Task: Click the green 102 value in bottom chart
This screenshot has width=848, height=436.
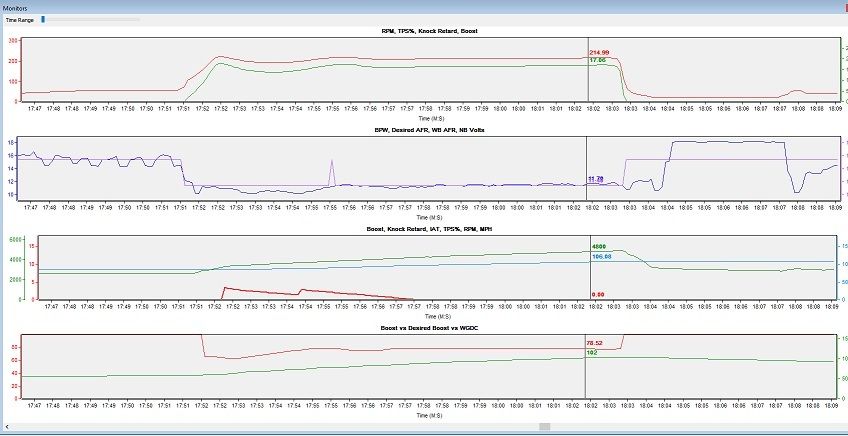Action: (x=592, y=353)
